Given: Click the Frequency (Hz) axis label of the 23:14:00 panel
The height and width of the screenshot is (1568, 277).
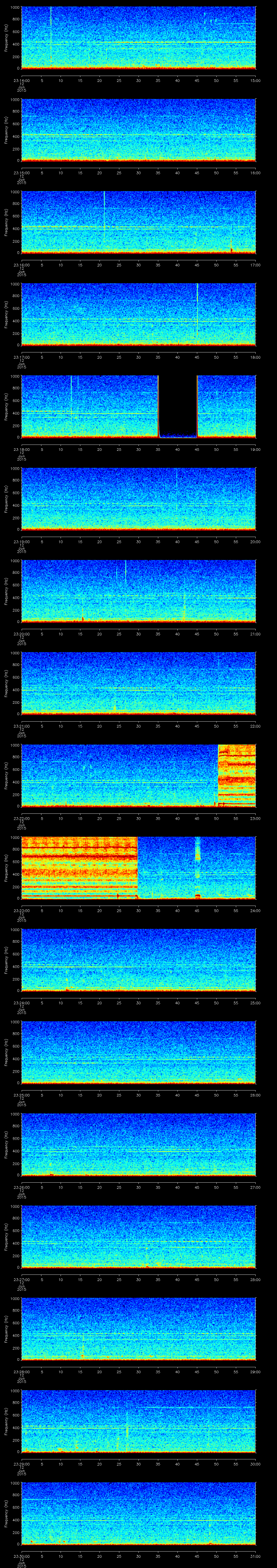Looking at the screenshot, I should [6, 38].
